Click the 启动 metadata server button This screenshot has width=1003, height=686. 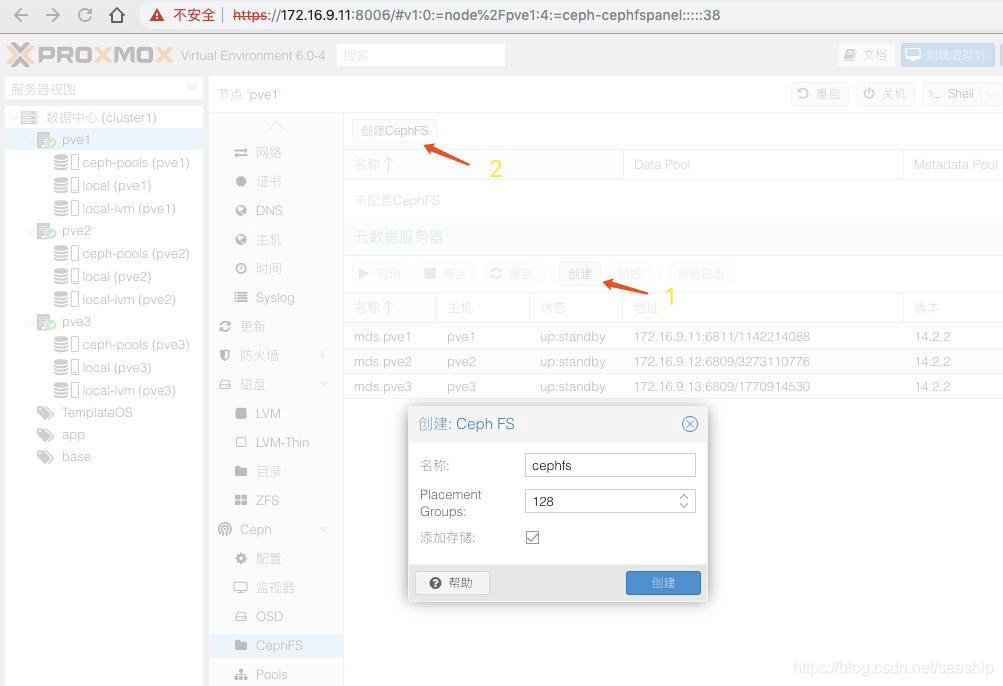[x=380, y=274]
